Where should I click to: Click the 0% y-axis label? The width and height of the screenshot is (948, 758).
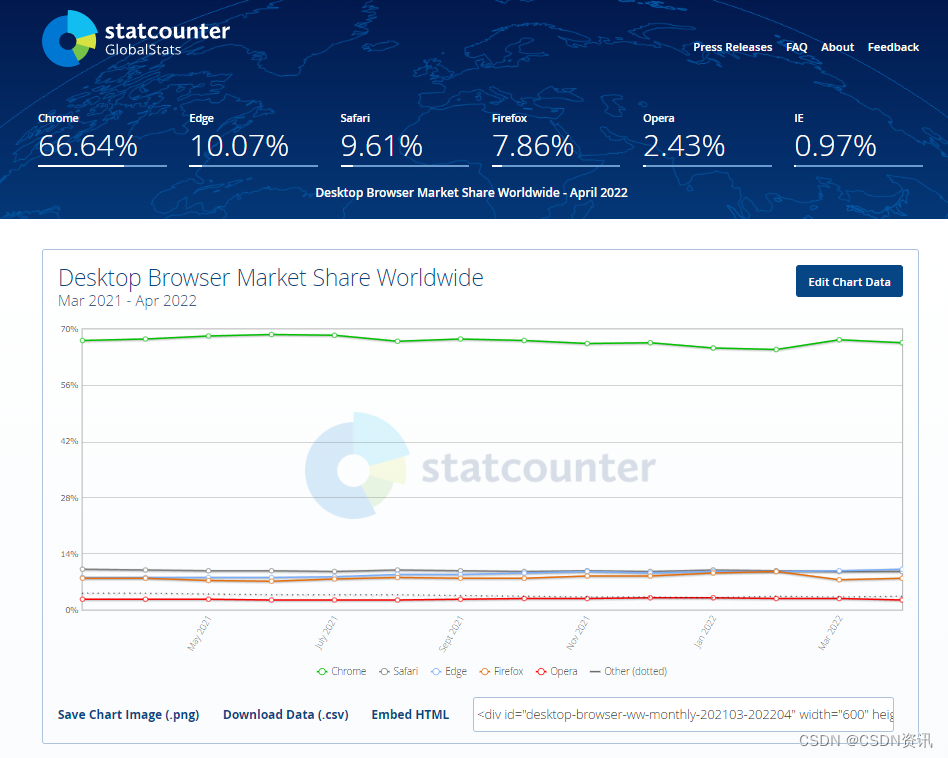click(71, 610)
